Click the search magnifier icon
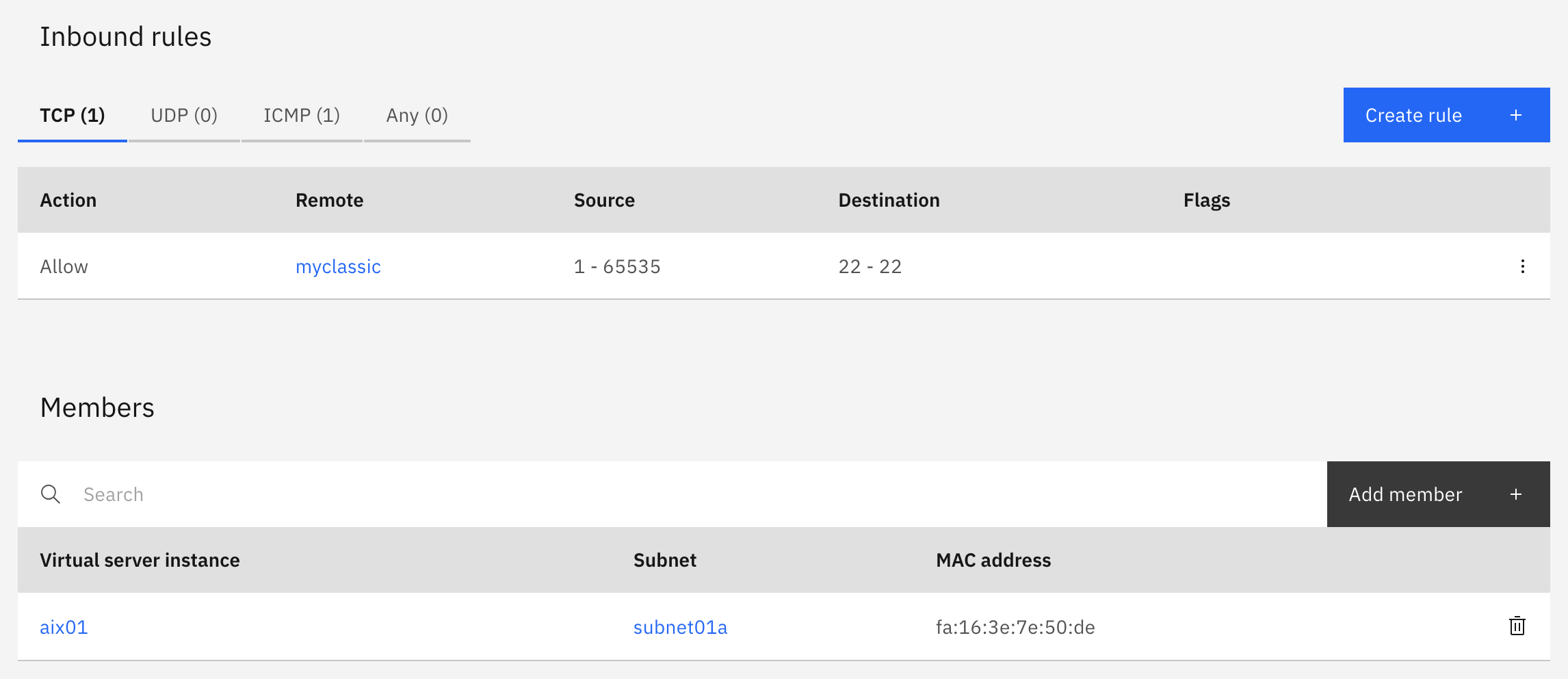The width and height of the screenshot is (1568, 679). [x=51, y=494]
